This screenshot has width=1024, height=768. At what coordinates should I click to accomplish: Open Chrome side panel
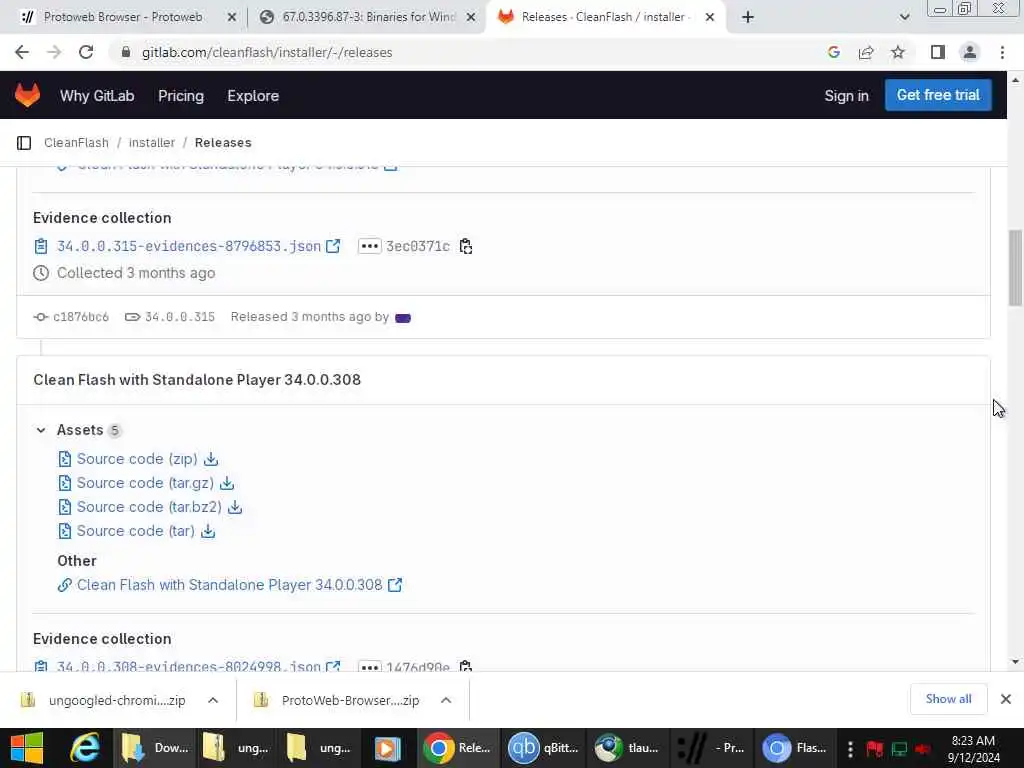[938, 52]
